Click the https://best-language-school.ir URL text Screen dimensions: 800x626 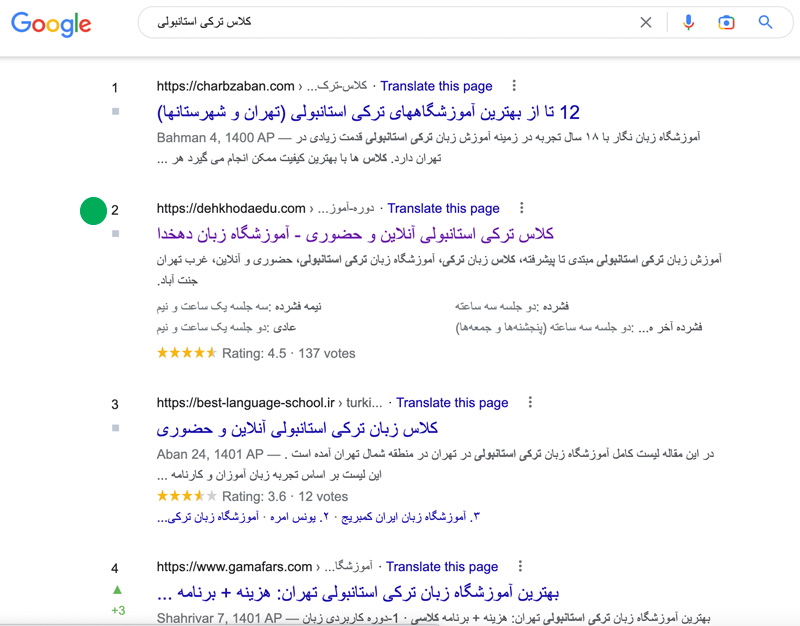[x=245, y=403]
